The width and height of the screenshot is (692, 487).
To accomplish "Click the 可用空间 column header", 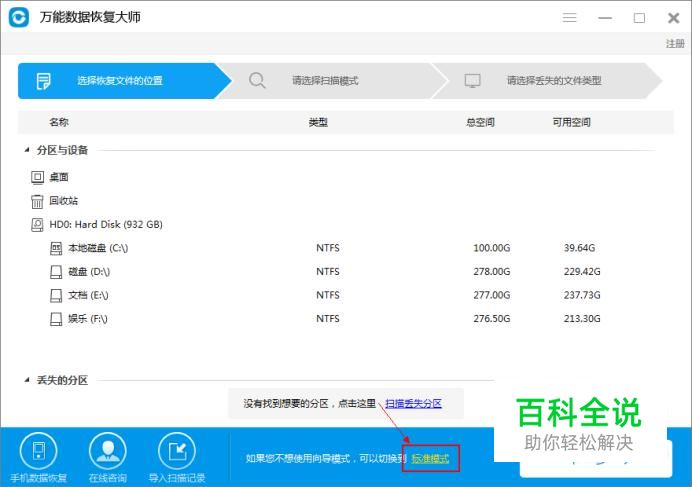I will point(572,122).
